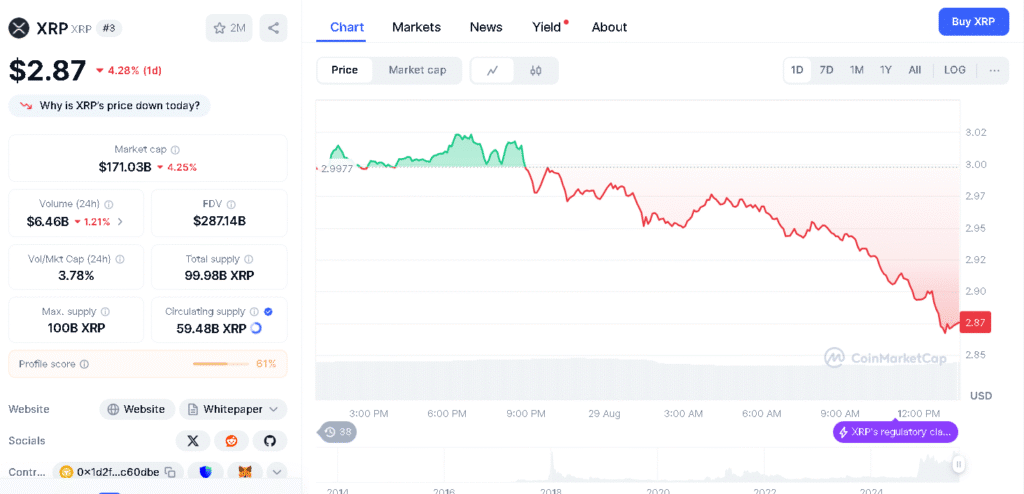This screenshot has height=494, width=1024.
Task: Open the 38 events history badge
Action: (338, 432)
